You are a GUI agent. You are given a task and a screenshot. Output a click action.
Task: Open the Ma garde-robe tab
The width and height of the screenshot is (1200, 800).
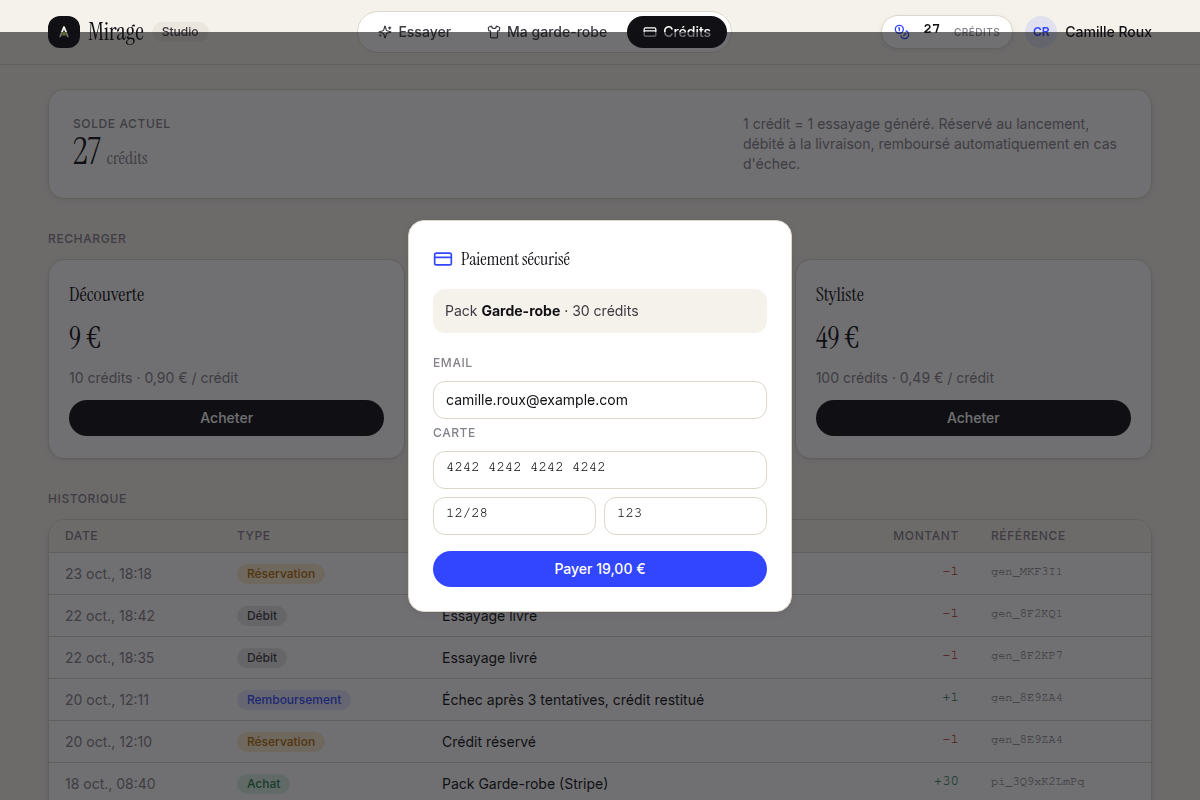coord(547,32)
